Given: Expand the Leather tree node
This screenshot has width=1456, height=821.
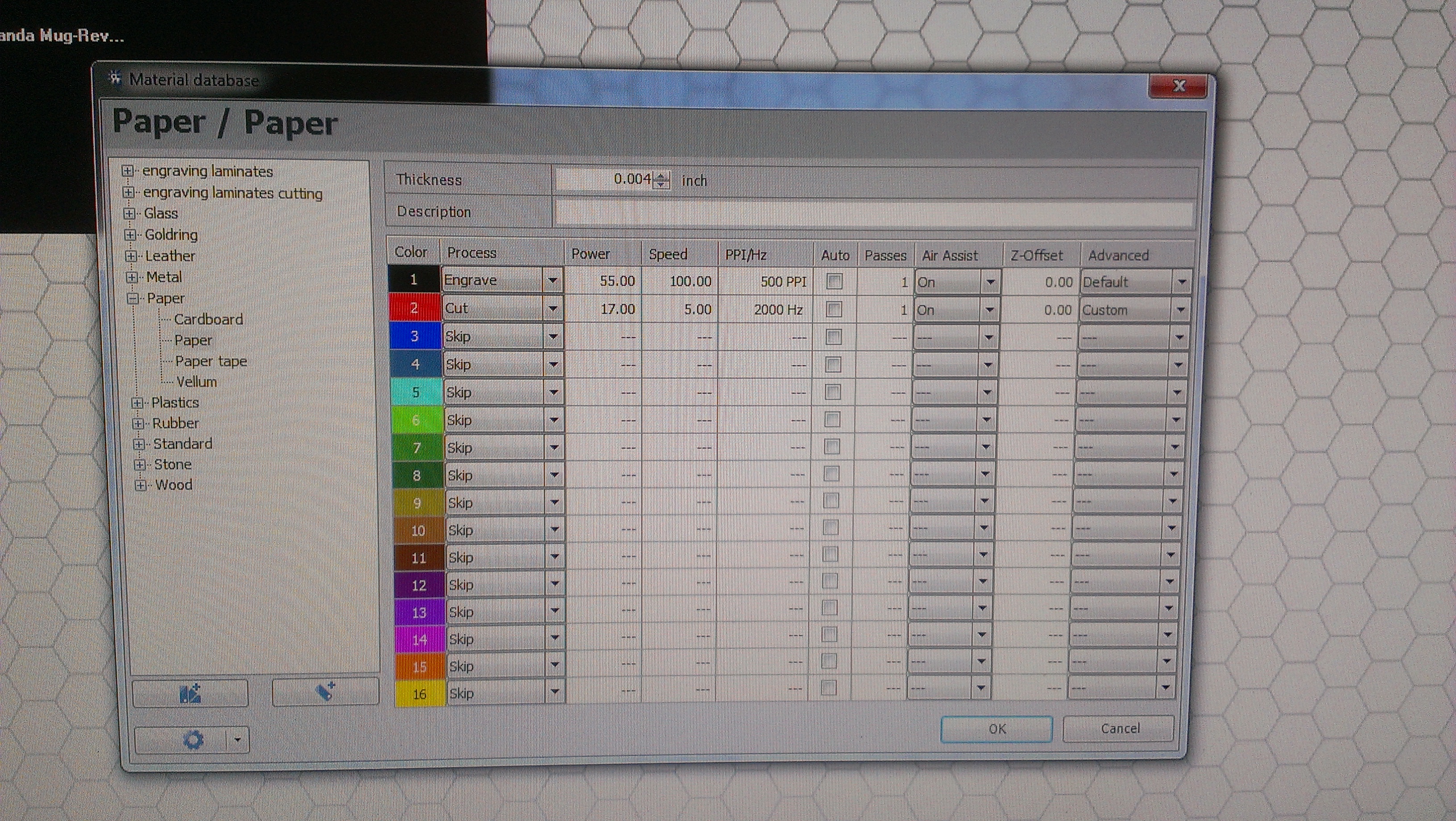Looking at the screenshot, I should click(131, 256).
